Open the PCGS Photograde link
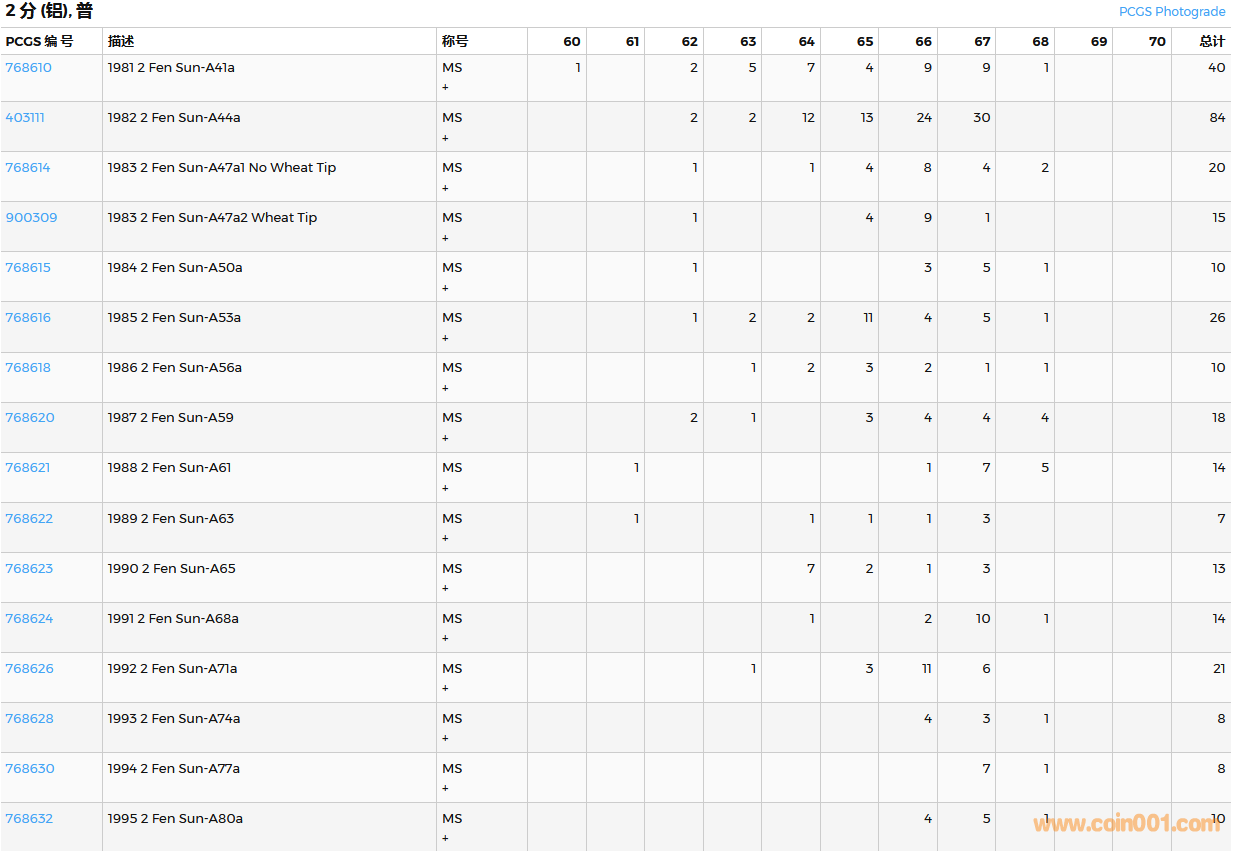This screenshot has height=851, width=1233. point(1171,12)
